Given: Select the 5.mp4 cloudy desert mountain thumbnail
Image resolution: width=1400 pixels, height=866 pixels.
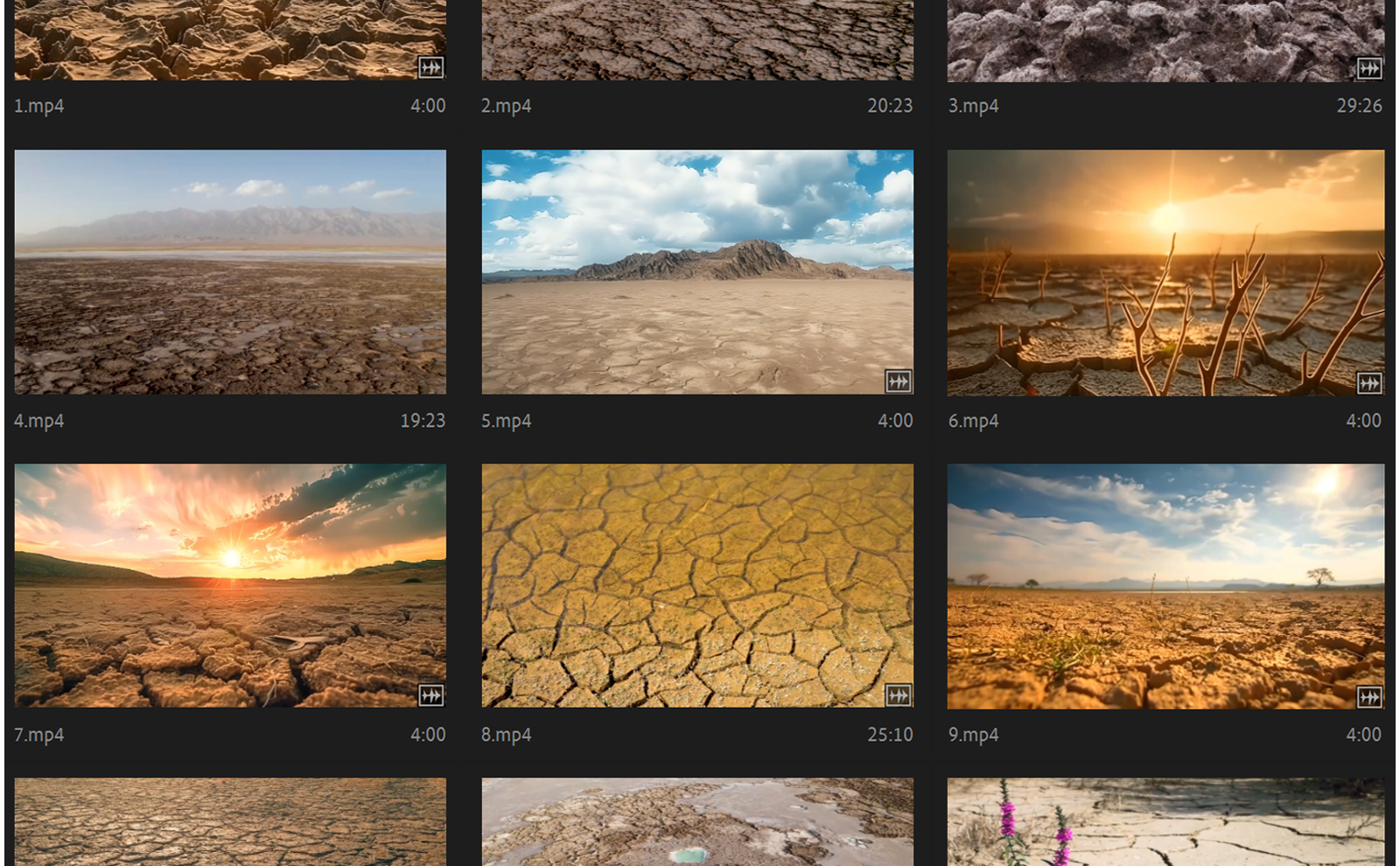Looking at the screenshot, I should coord(697,272).
